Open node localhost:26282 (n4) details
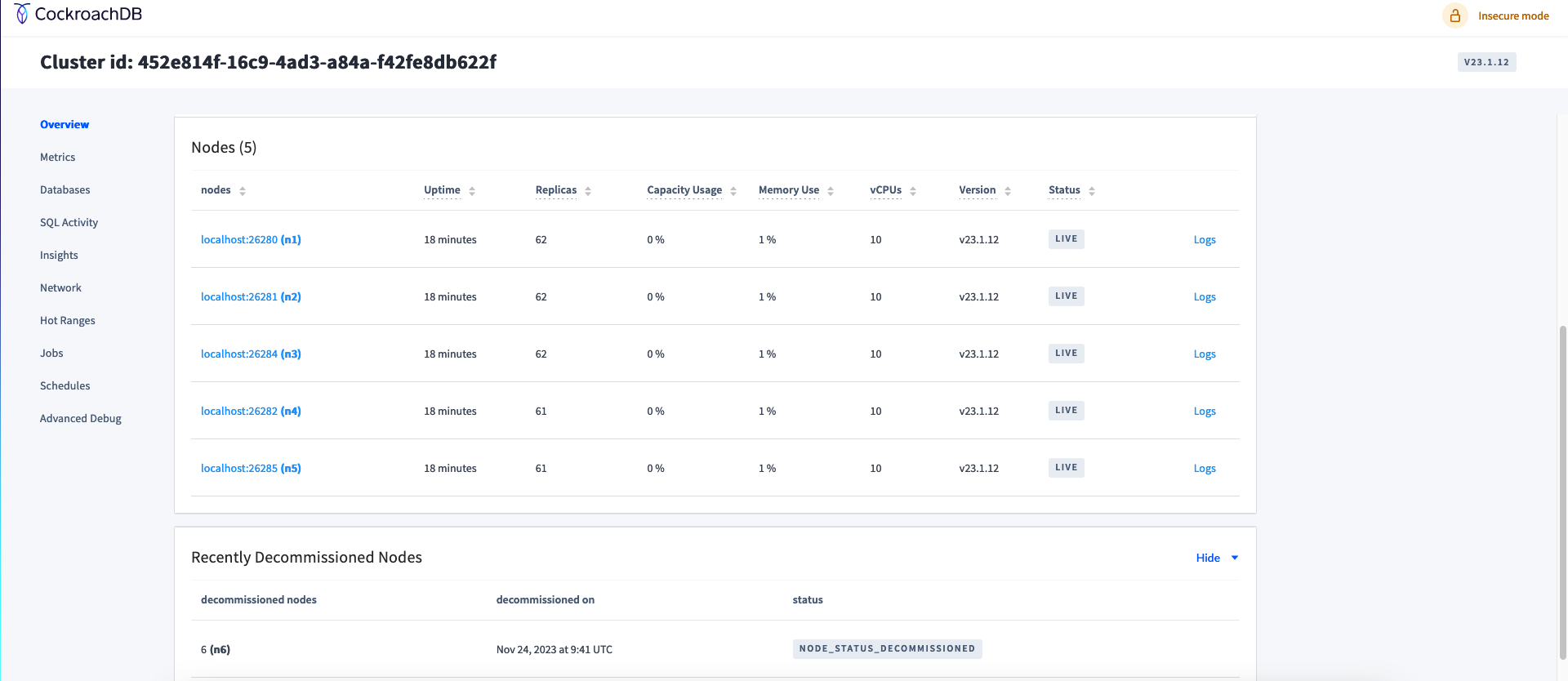Viewport: 1568px width, 681px height. click(251, 411)
